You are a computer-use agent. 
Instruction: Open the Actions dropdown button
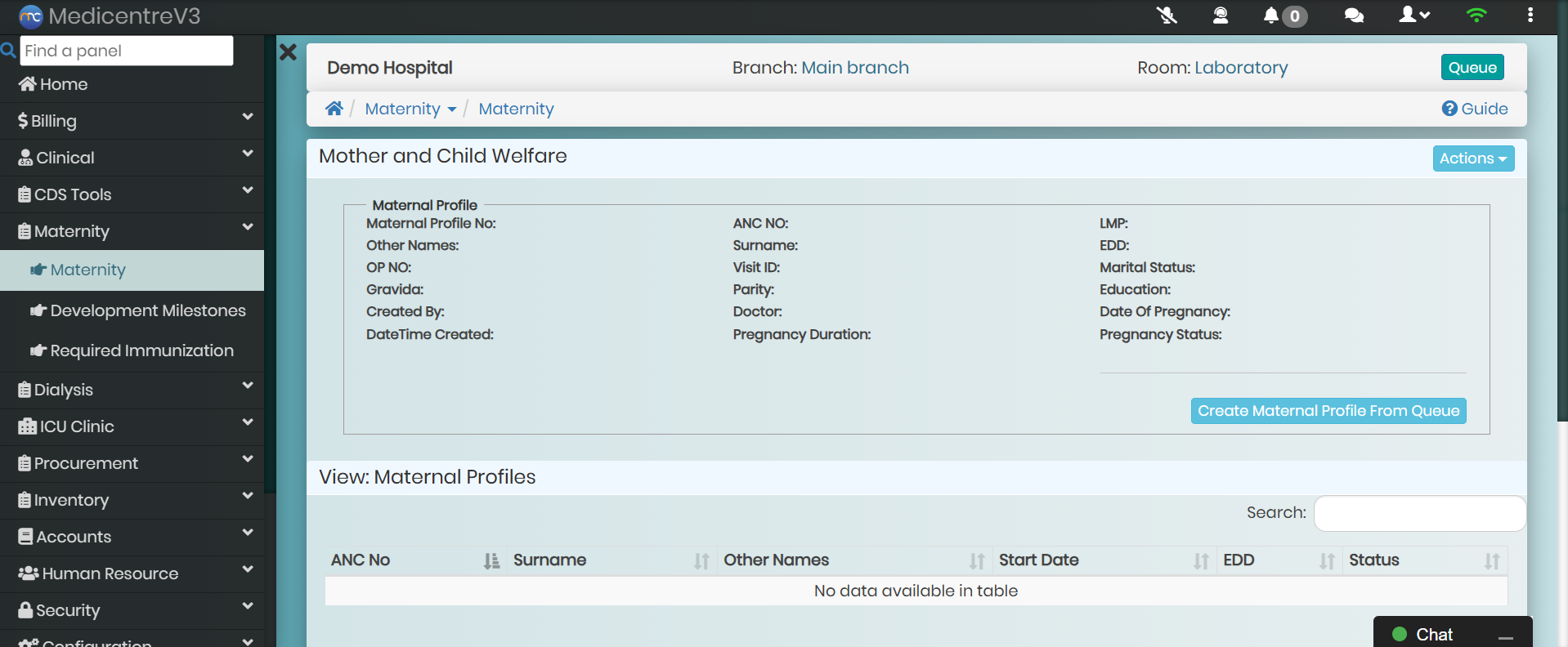point(1472,158)
